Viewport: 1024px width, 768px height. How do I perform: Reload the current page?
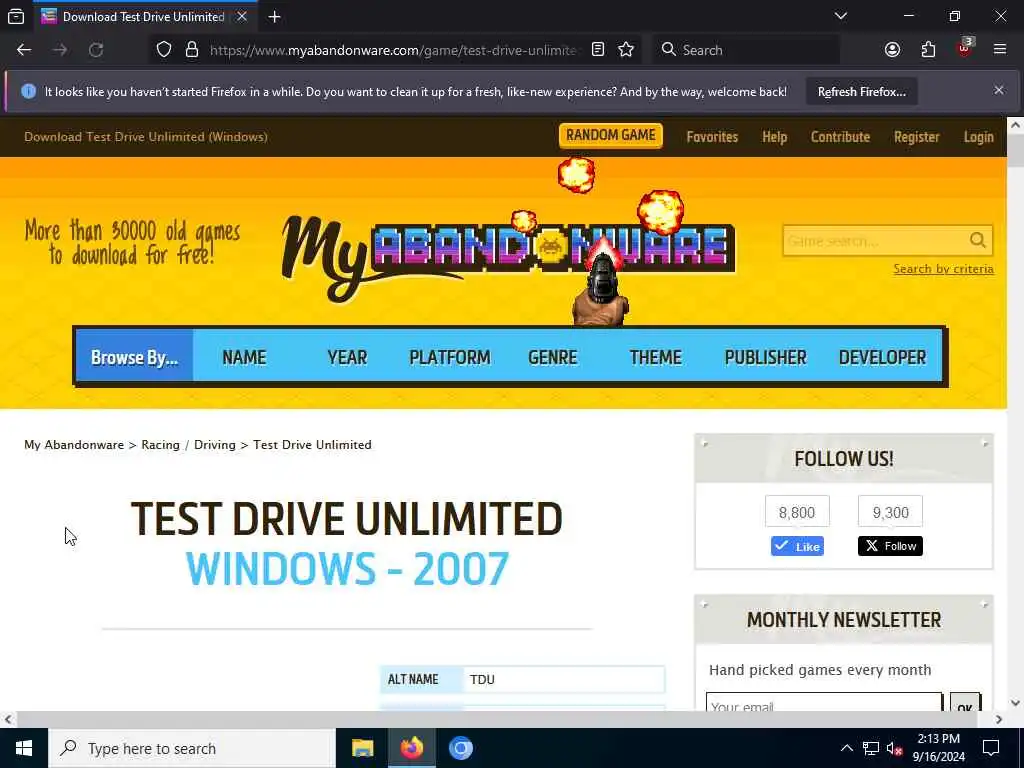pos(96,50)
